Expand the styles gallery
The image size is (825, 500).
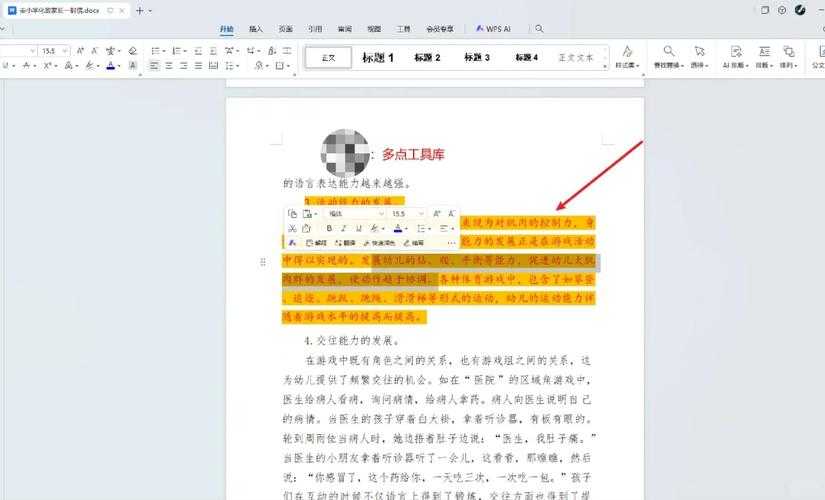point(605,66)
